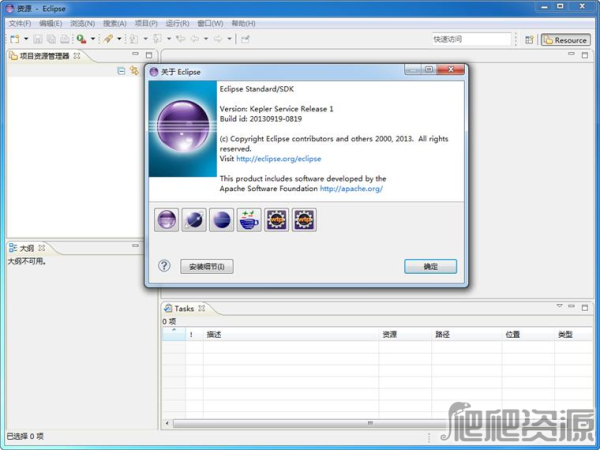Toggle the Resource perspective button

[565, 40]
